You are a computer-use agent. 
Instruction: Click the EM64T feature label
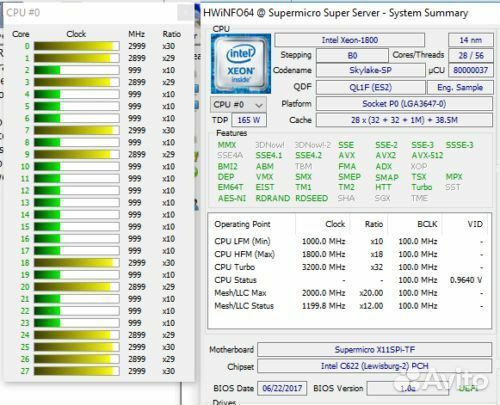coord(230,187)
